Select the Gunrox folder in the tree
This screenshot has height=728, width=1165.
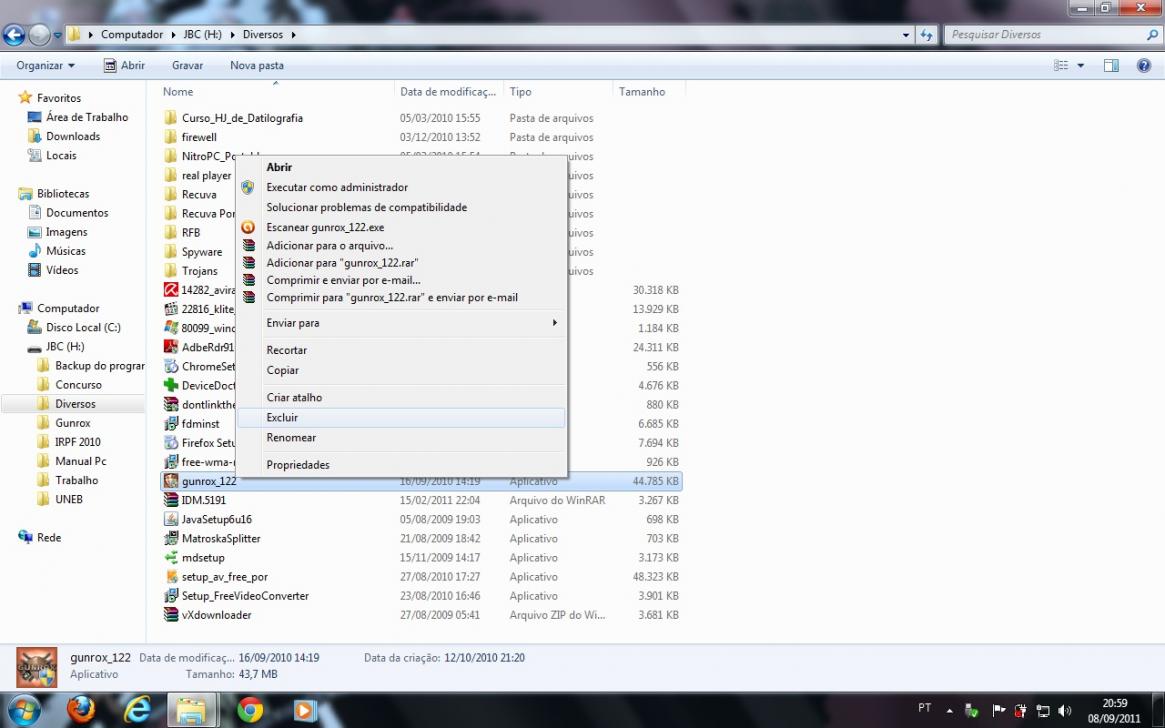(x=73, y=423)
